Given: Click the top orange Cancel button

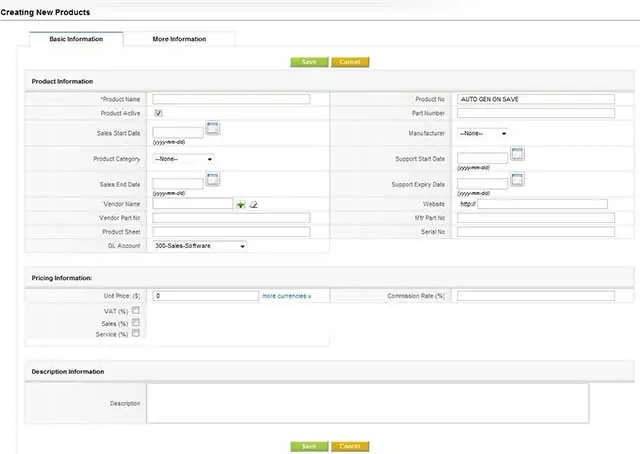Looking at the screenshot, I should click(x=350, y=62).
